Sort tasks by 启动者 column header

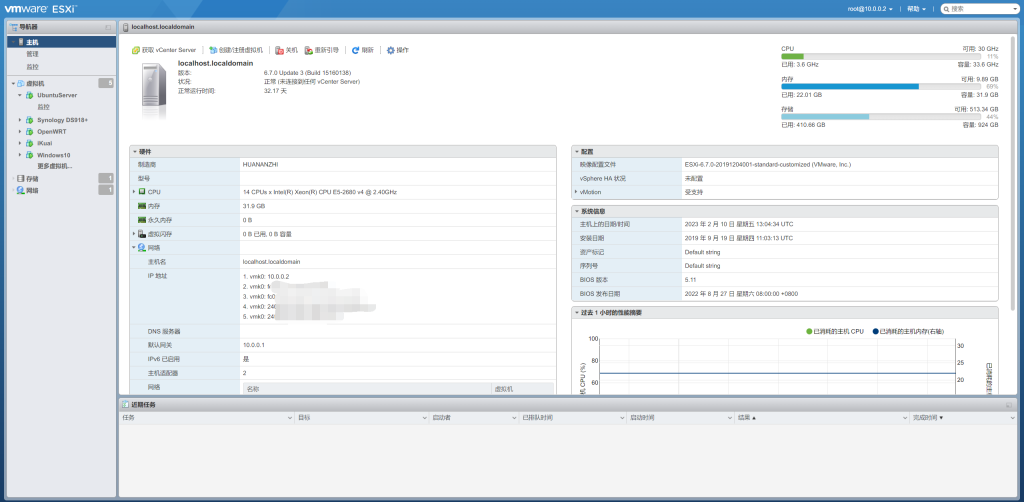(x=473, y=417)
